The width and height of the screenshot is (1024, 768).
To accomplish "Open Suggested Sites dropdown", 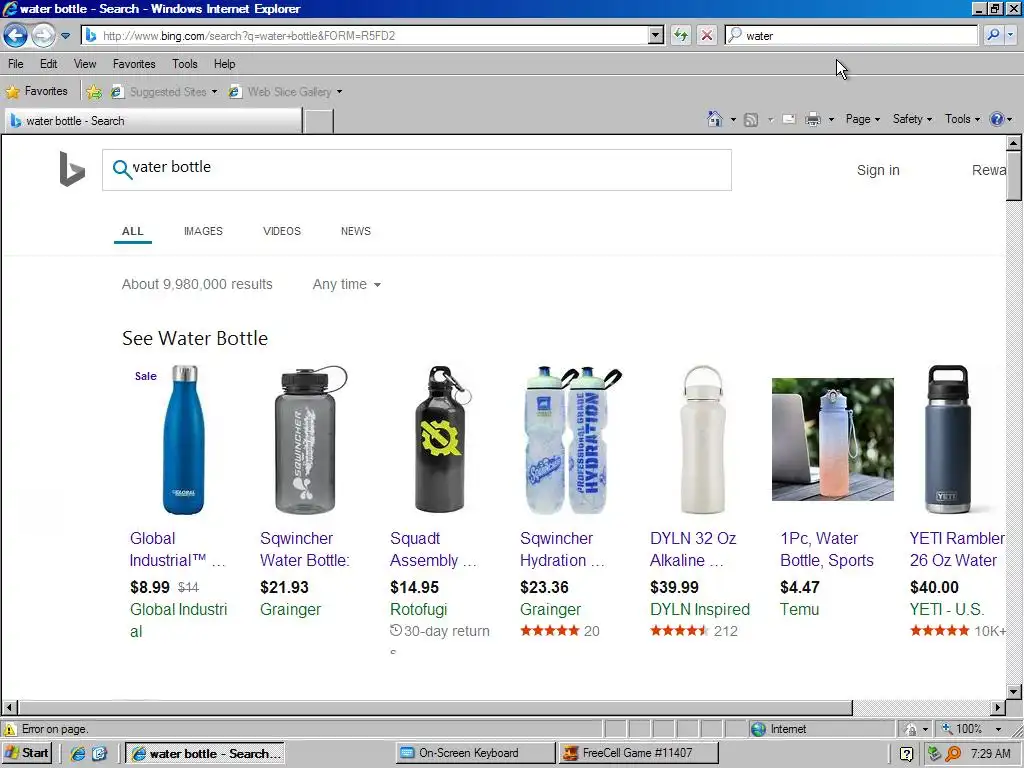I will [x=164, y=92].
